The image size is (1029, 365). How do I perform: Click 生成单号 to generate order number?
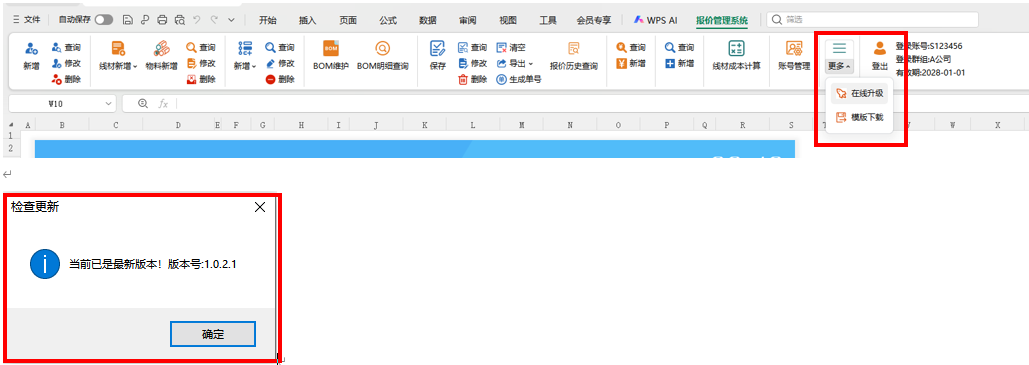tap(518, 79)
